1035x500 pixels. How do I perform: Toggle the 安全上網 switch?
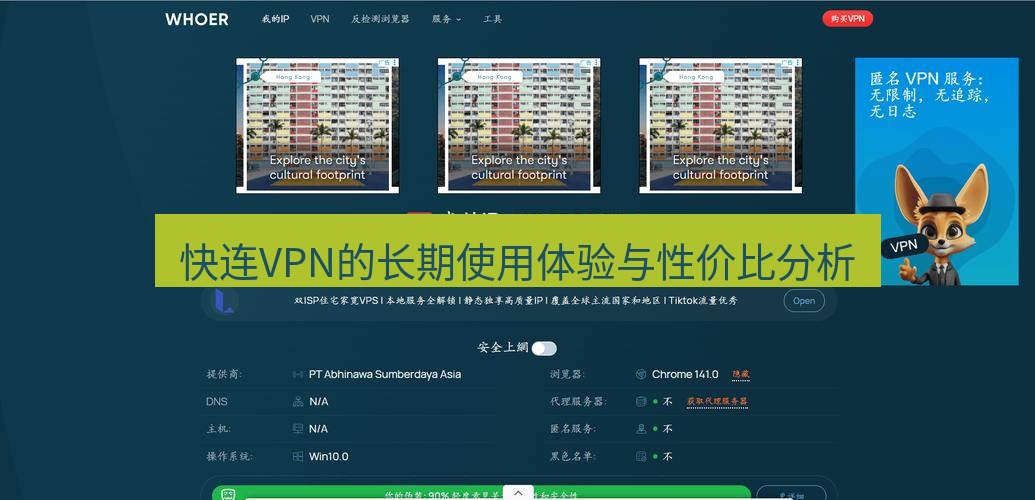545,349
